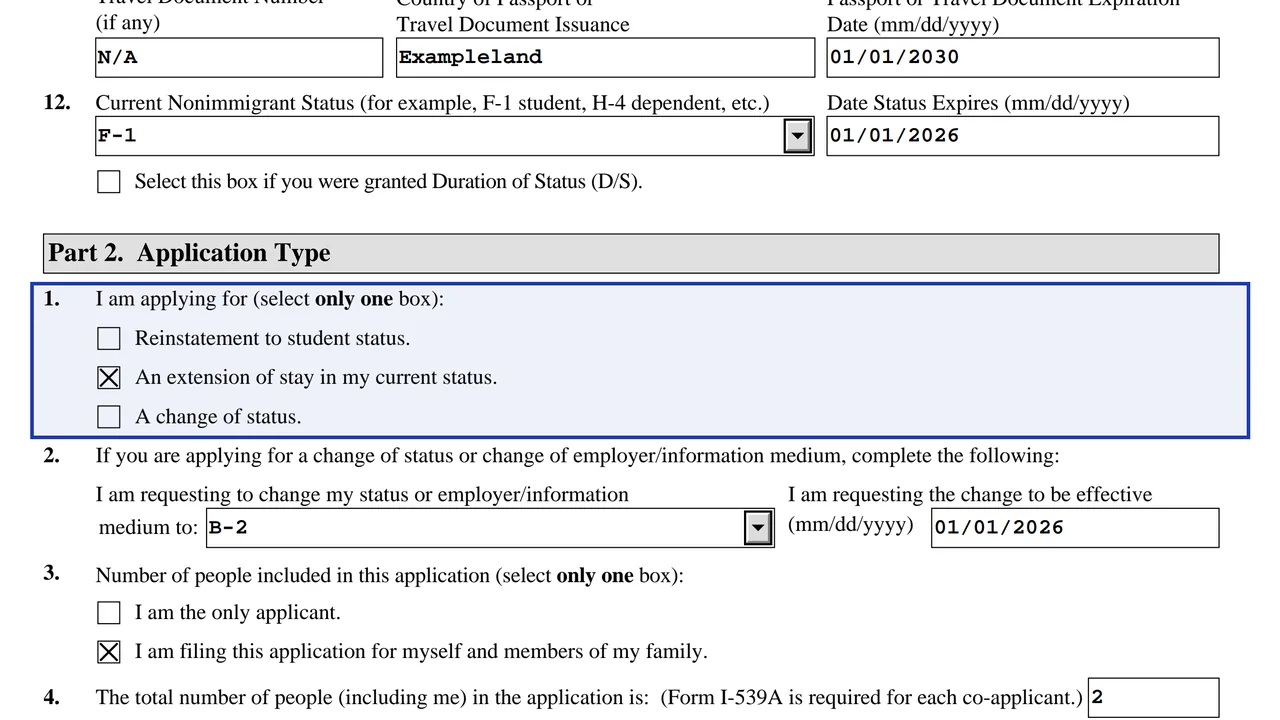
Task: Click passport expiration date field 01/01/2030
Action: click(x=1023, y=58)
